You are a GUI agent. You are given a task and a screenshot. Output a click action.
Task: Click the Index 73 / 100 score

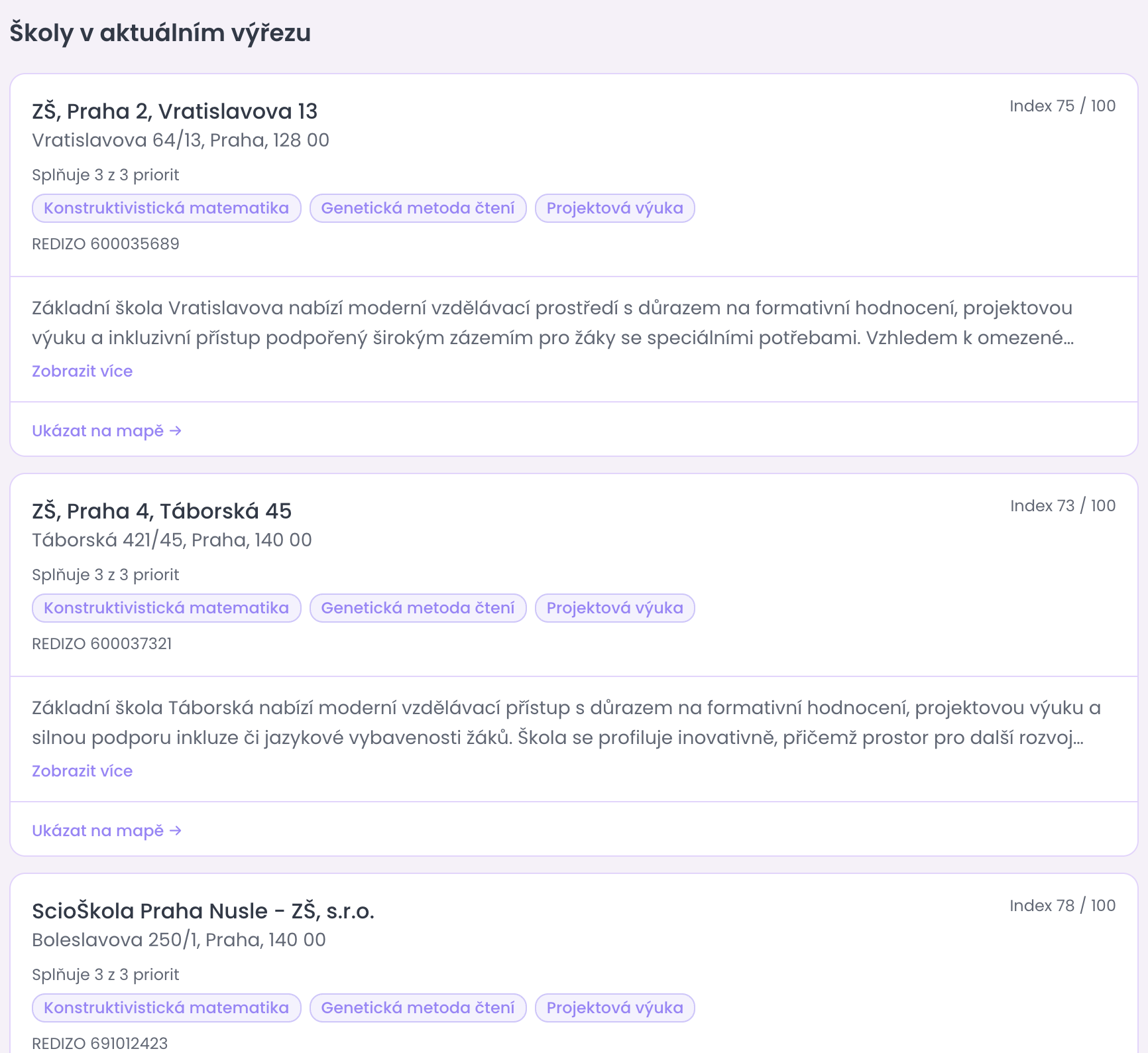tap(1062, 506)
